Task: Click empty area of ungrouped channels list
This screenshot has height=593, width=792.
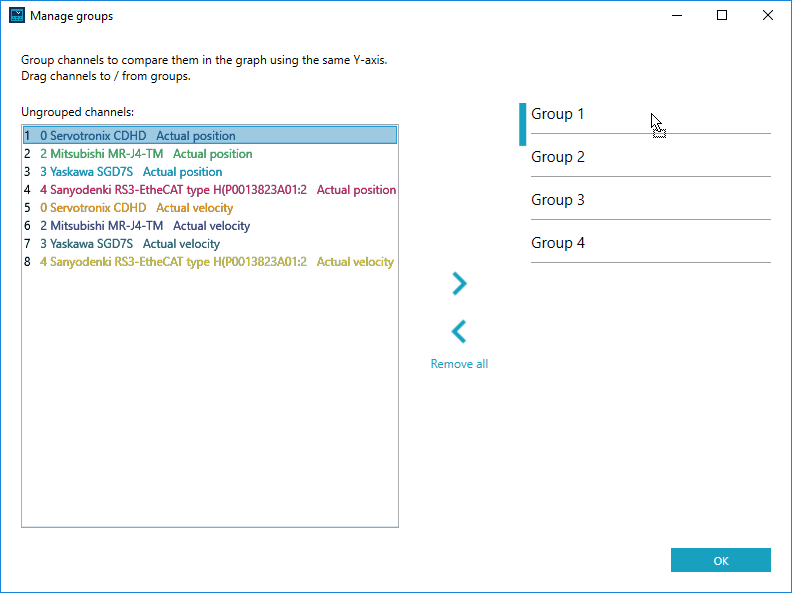Action: pyautogui.click(x=210, y=400)
